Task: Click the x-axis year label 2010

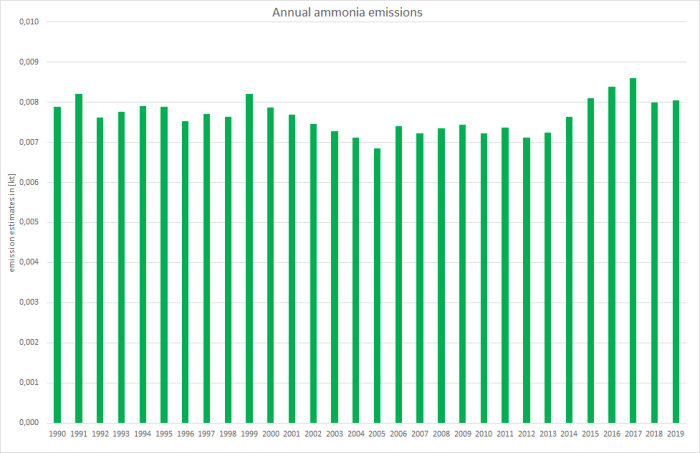Action: (484, 435)
